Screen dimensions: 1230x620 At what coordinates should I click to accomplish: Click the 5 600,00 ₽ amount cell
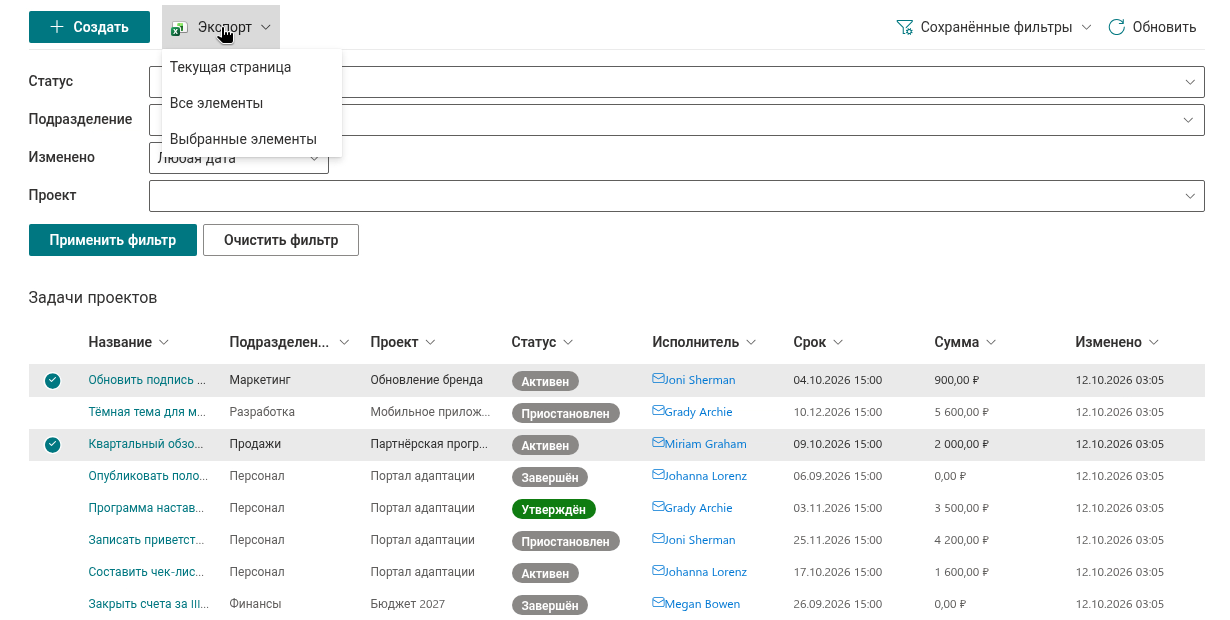tap(961, 412)
